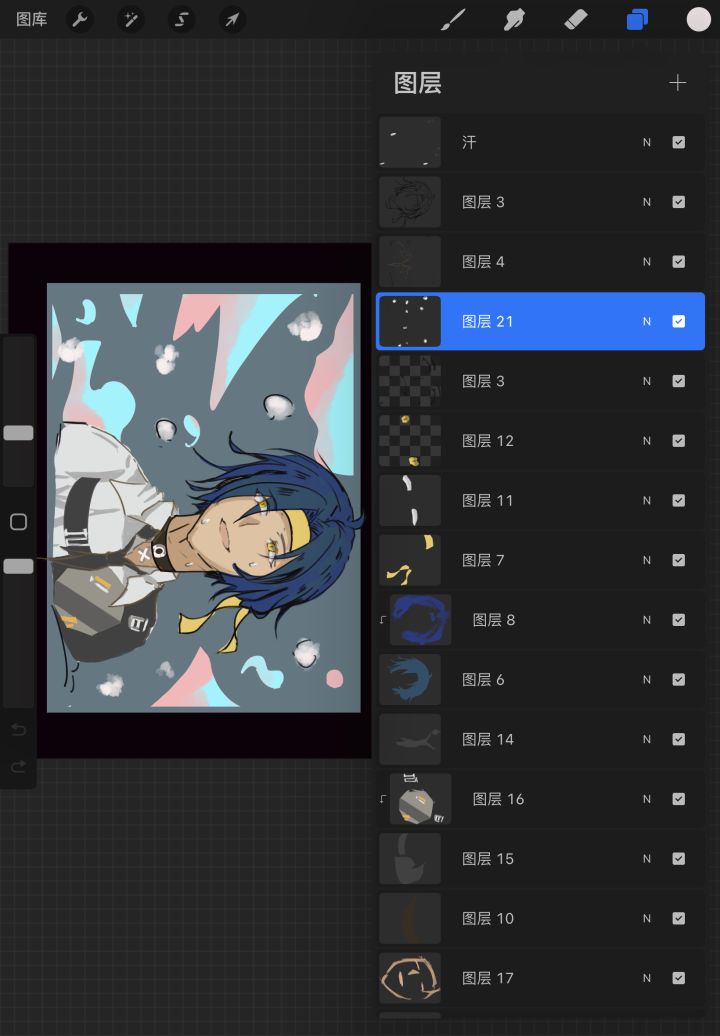Open blend mode N for 图层 7
This screenshot has width=720, height=1036.
tap(647, 560)
